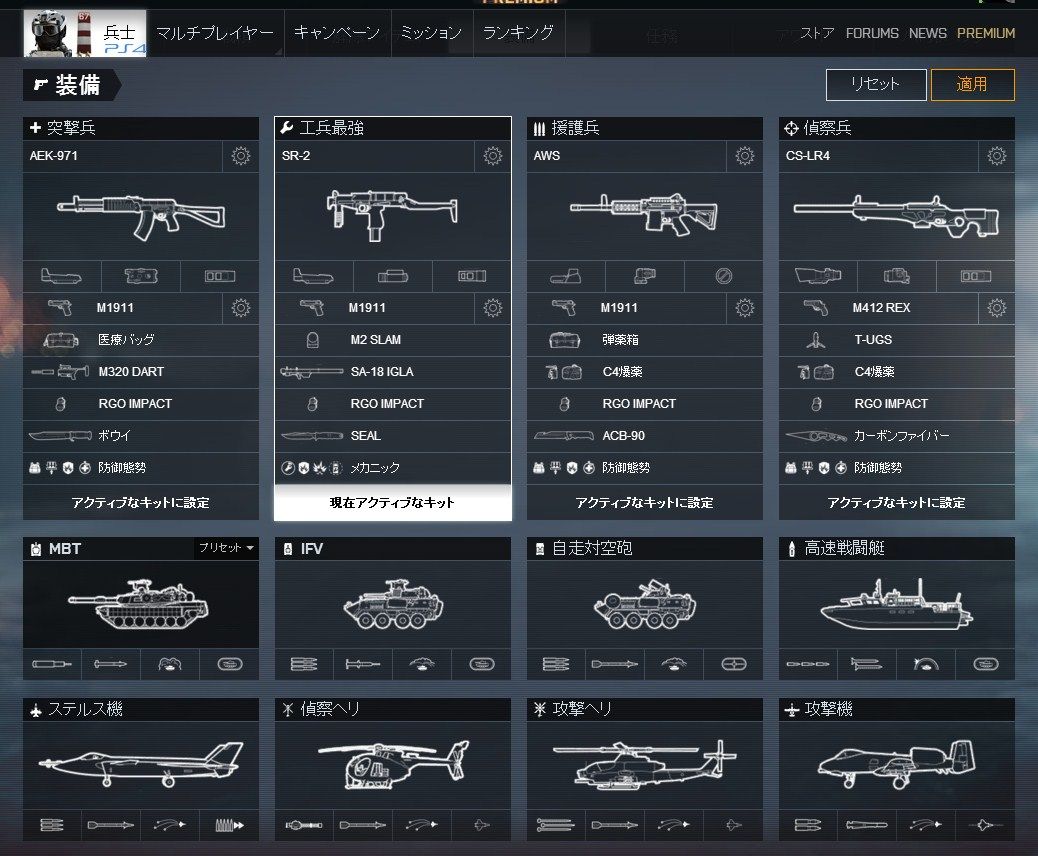Click the 現在アクティブなキット button
Viewport: 1038px width, 856px height.
click(393, 502)
